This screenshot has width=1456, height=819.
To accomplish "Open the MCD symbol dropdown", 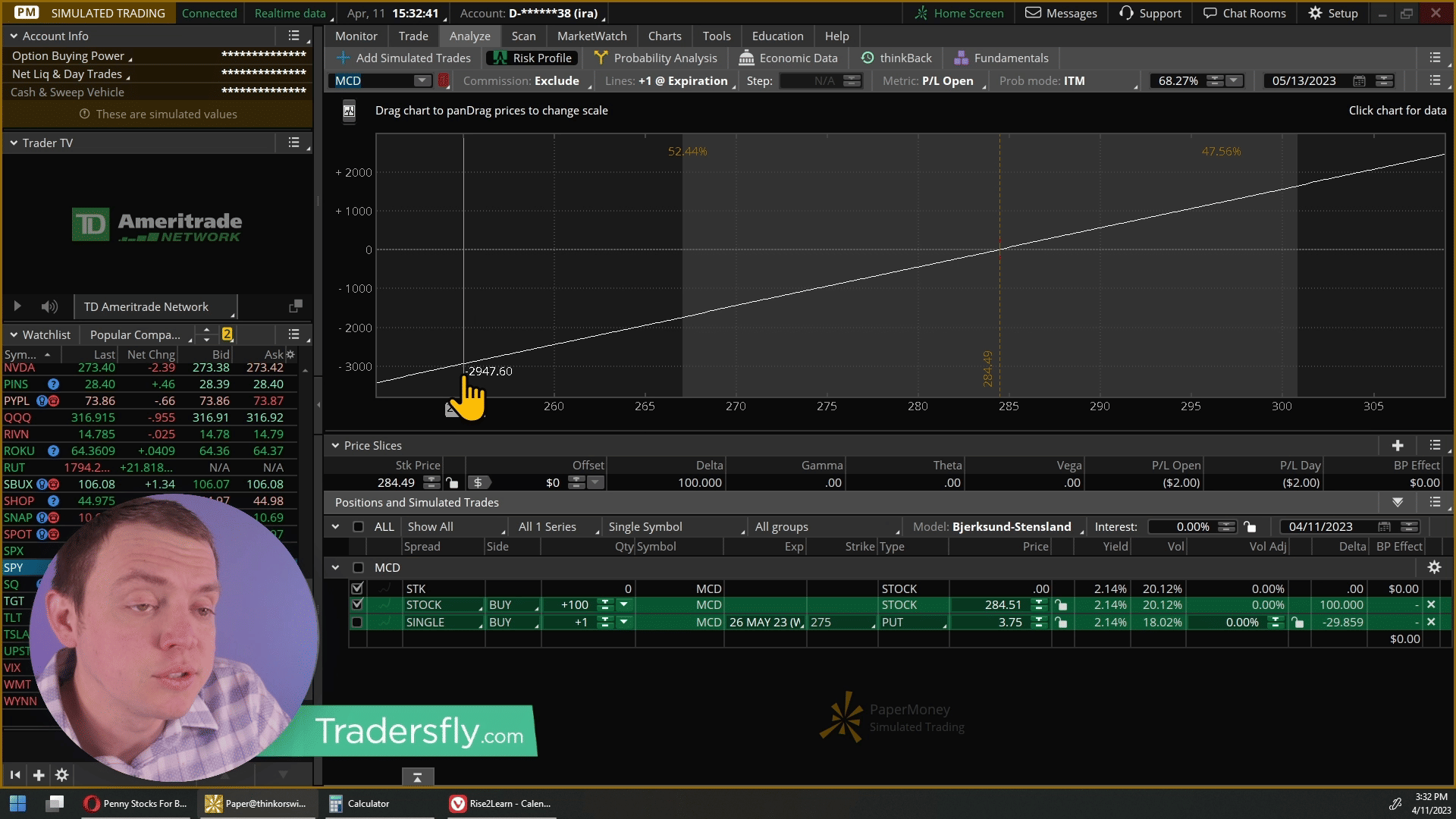I will (422, 80).
